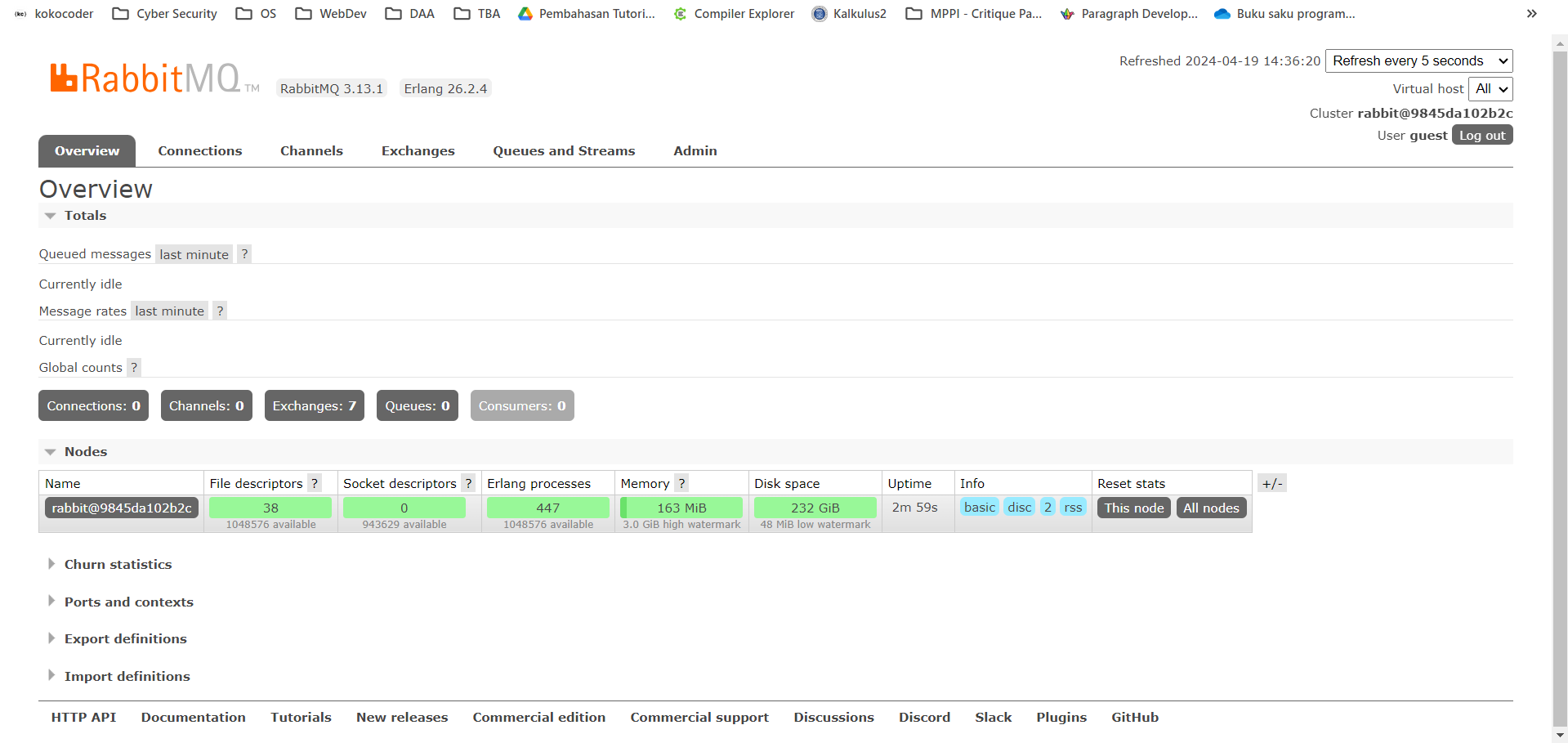Open node rabbit@9845da102b2c details

122,508
